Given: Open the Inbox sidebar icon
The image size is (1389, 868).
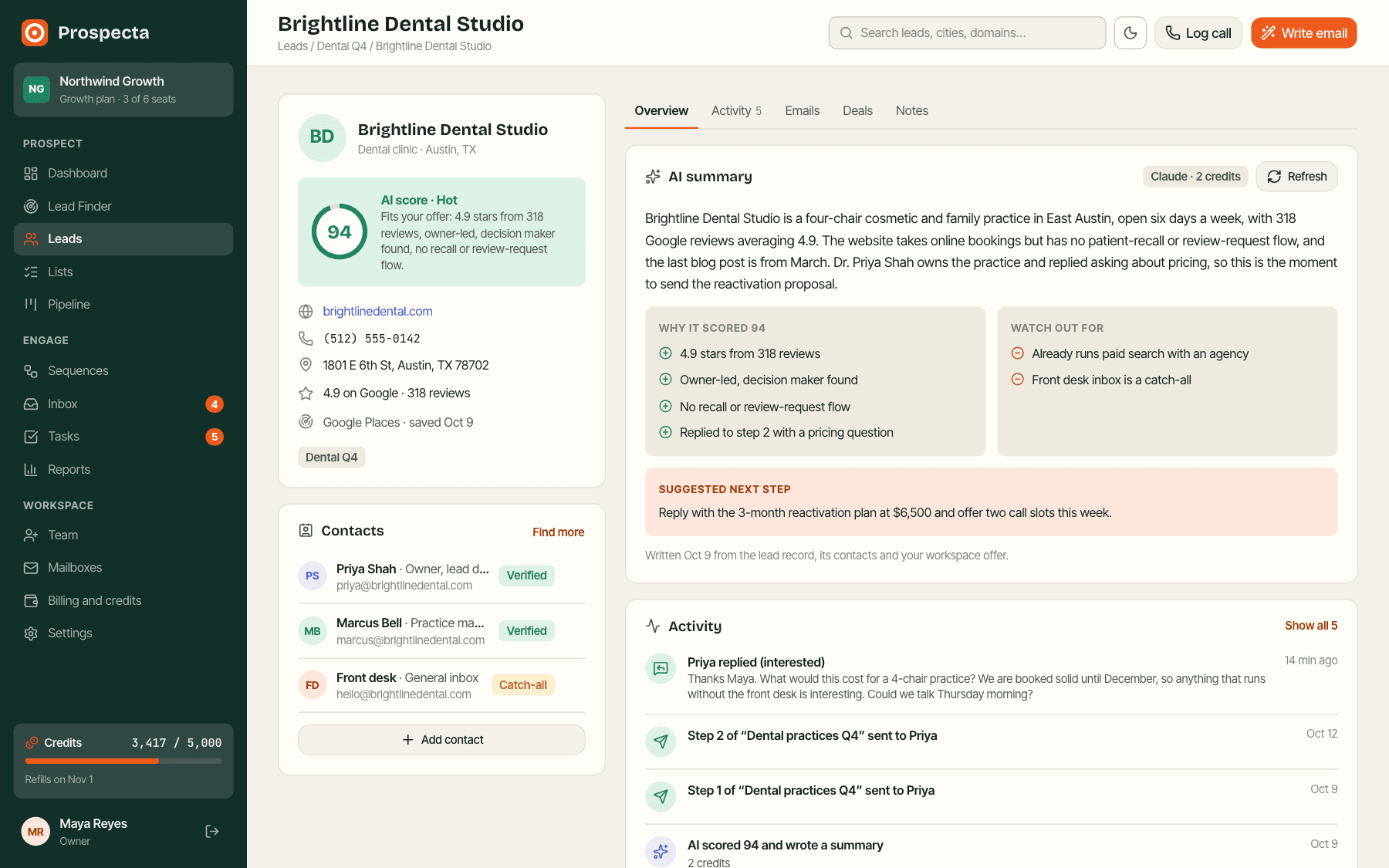Looking at the screenshot, I should [x=31, y=404].
